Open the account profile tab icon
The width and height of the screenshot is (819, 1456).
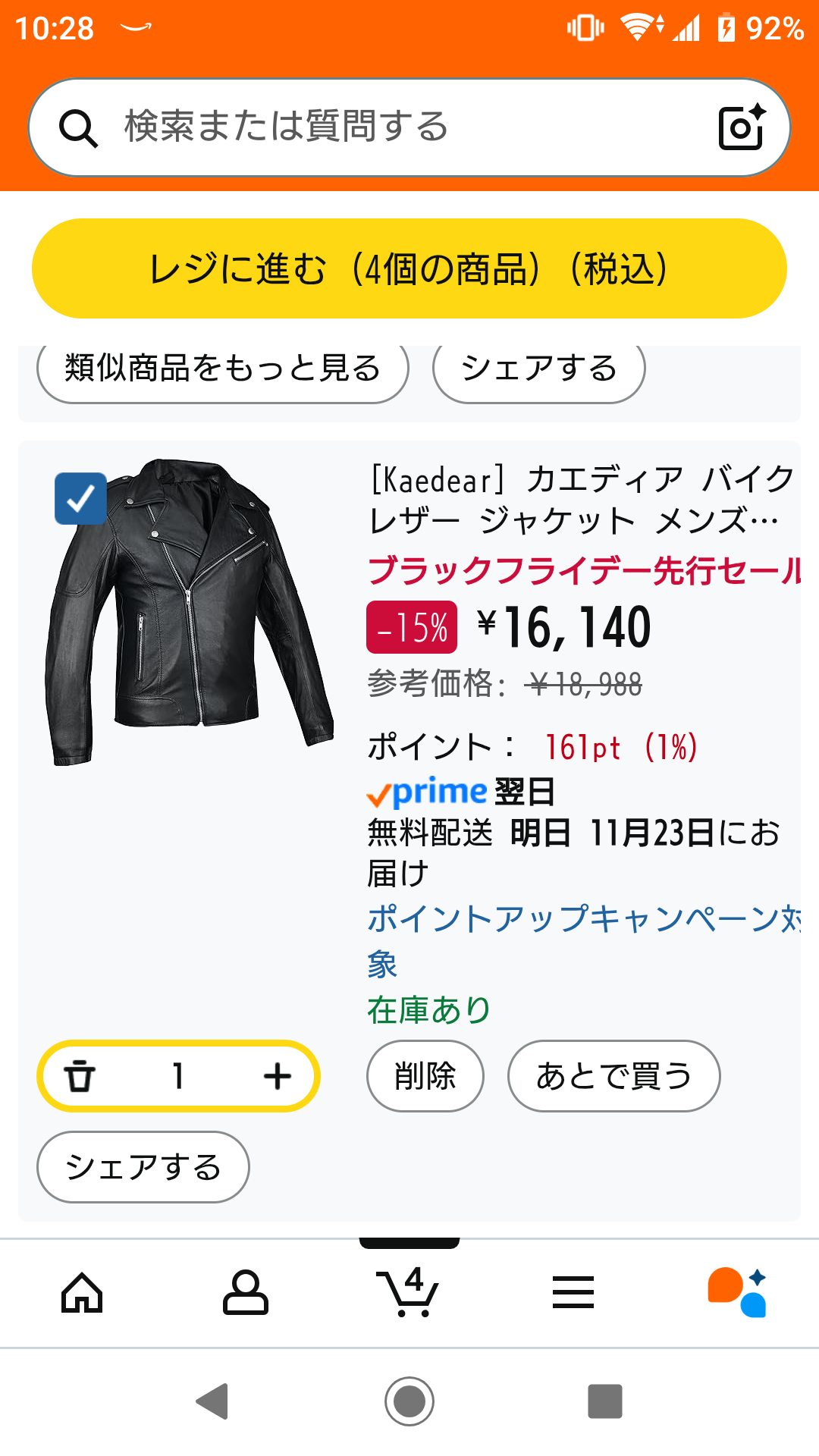pyautogui.click(x=245, y=1292)
